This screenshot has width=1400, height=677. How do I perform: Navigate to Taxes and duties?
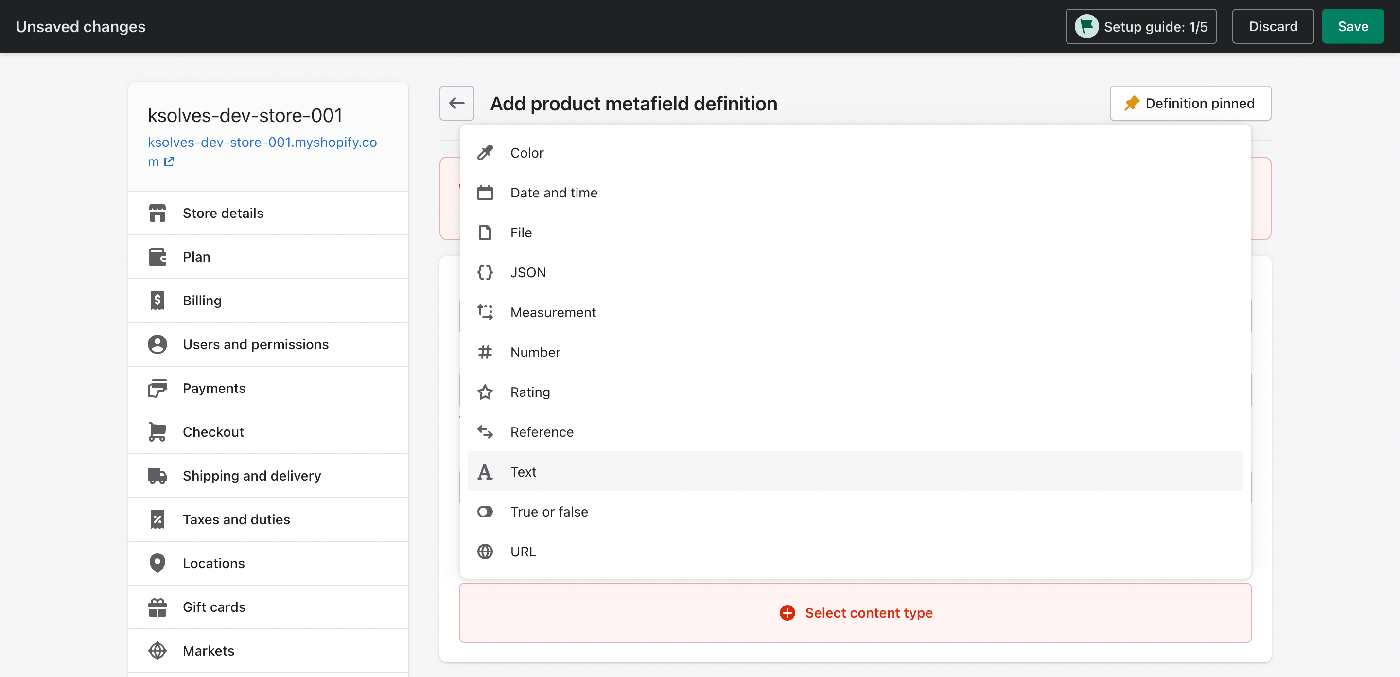click(x=268, y=520)
